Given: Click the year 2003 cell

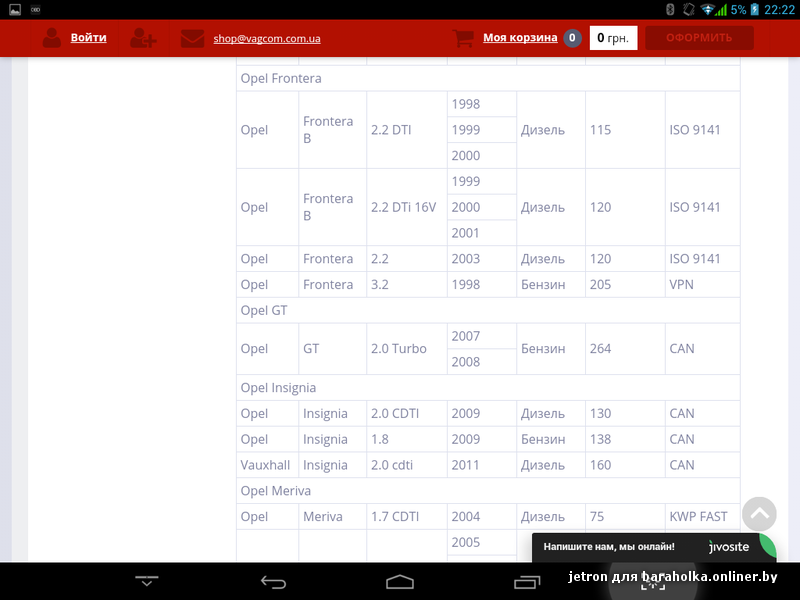Looking at the screenshot, I should click(x=482, y=259).
